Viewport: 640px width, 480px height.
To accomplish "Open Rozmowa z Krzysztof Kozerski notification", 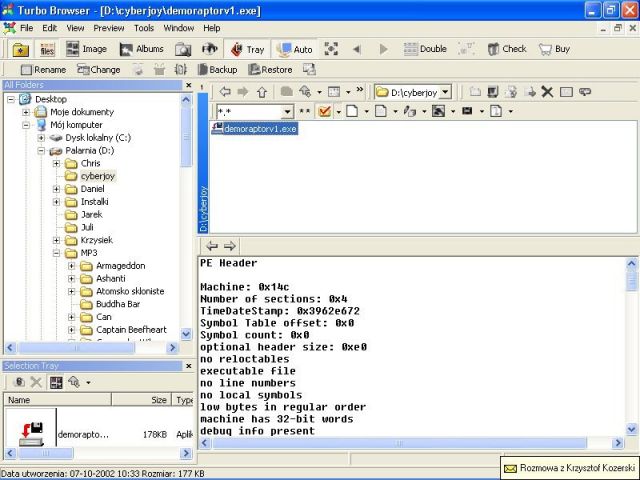I will tap(570, 468).
